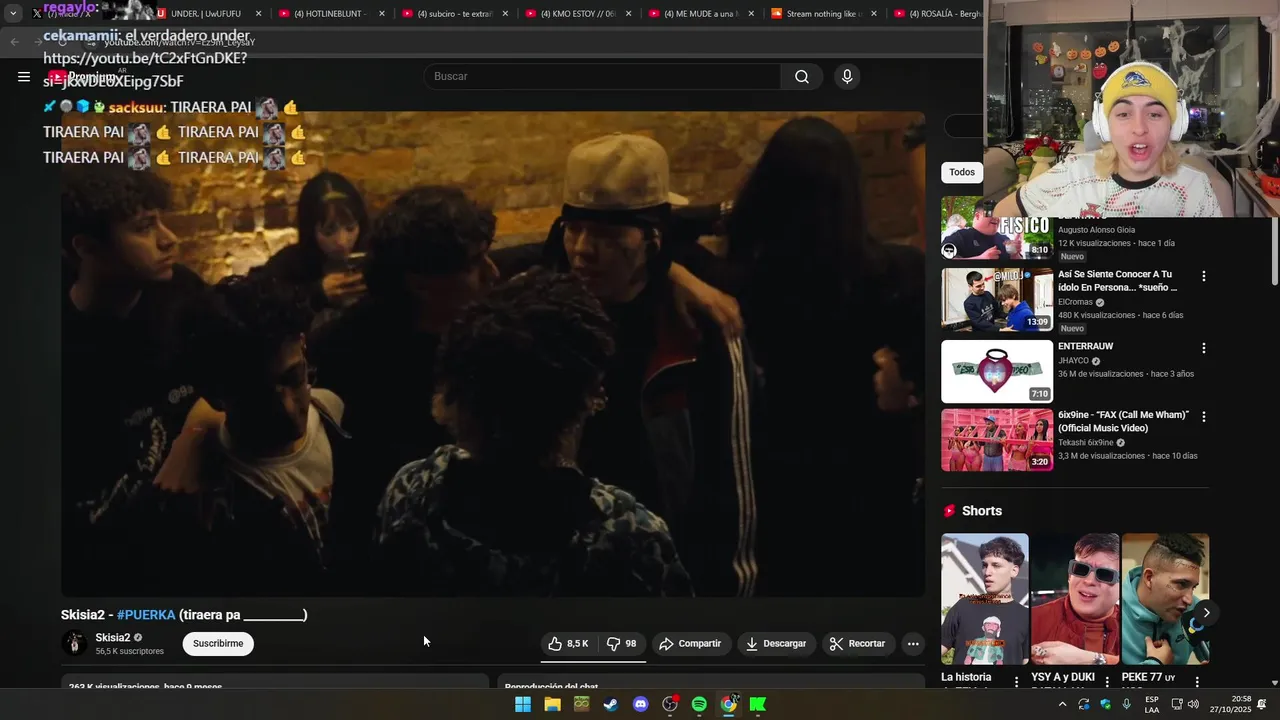Open the Augusto Alonso Gioia video thumbnail
This screenshot has height=720, width=1280.
997,228
